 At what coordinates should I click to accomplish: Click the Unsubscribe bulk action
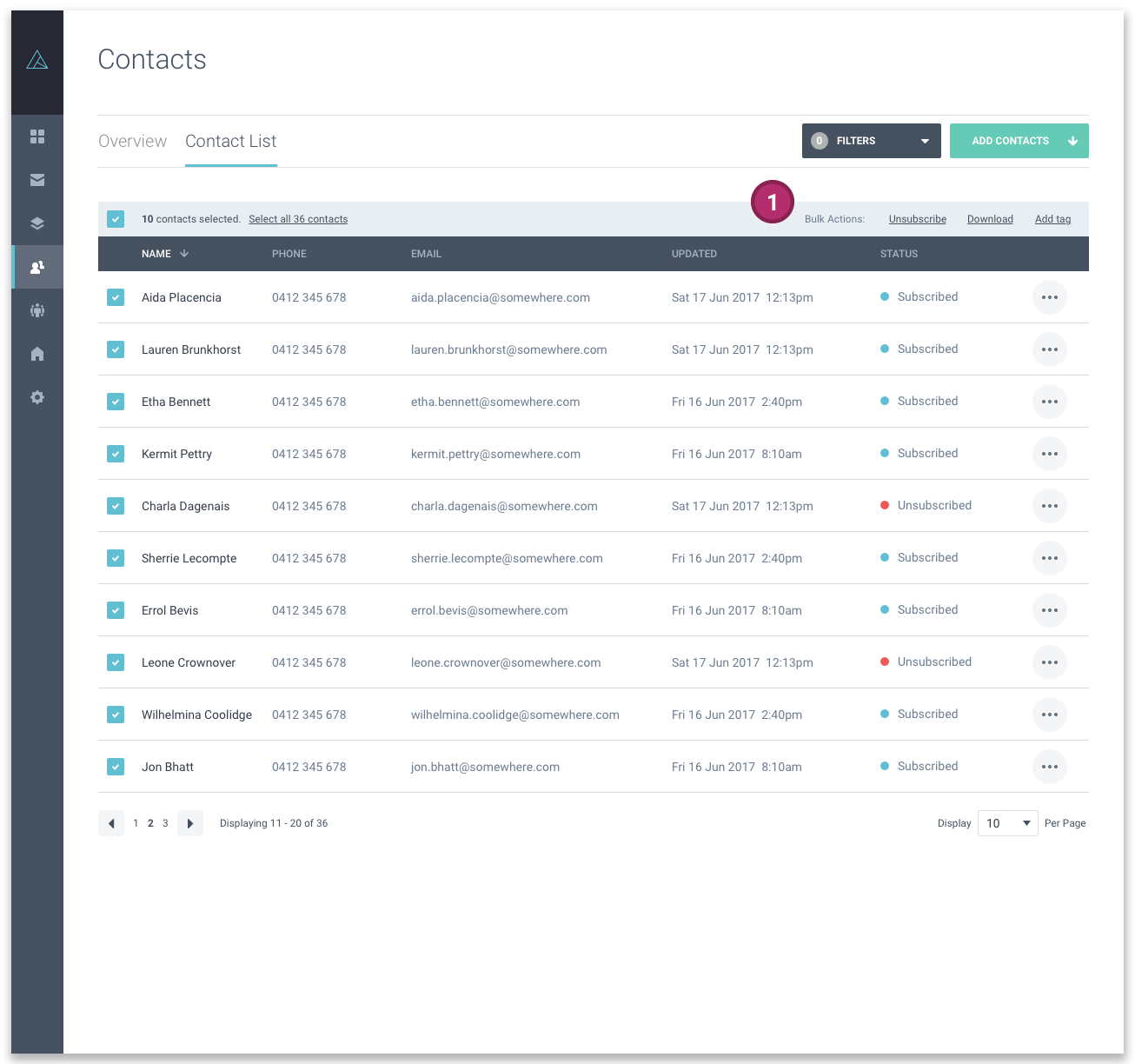click(x=918, y=219)
